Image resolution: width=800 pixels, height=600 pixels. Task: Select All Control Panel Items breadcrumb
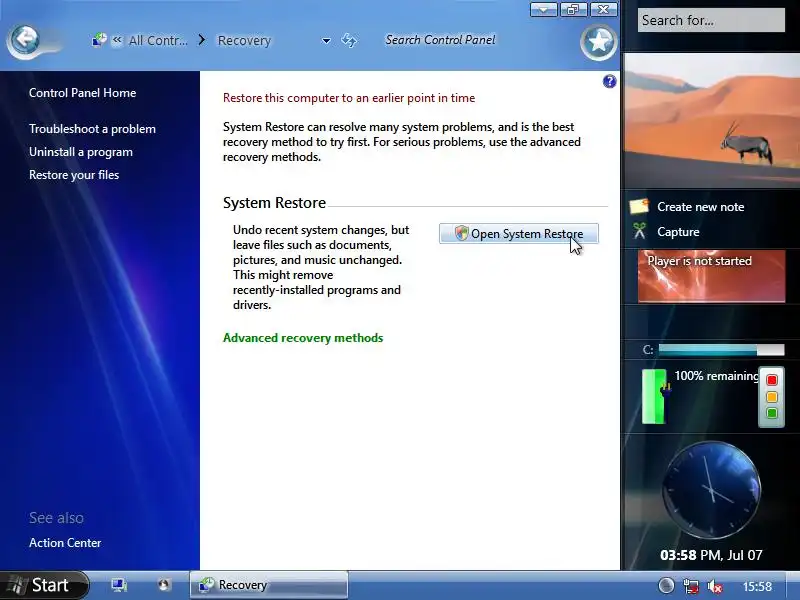coord(158,40)
